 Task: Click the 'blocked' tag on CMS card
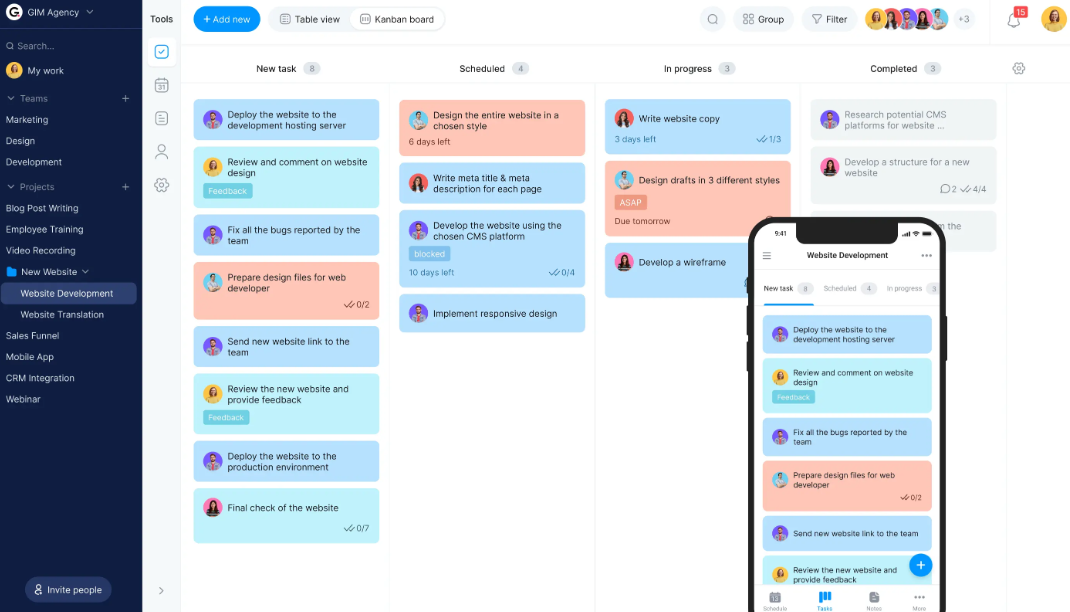(429, 254)
